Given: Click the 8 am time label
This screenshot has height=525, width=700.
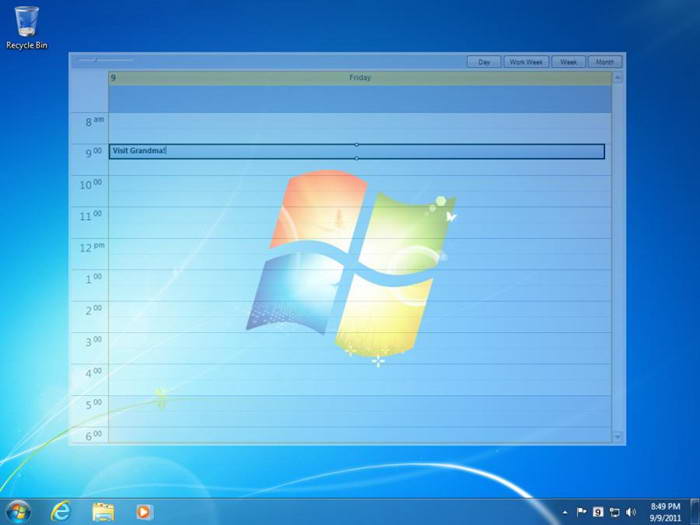Looking at the screenshot, I should click(x=95, y=121).
